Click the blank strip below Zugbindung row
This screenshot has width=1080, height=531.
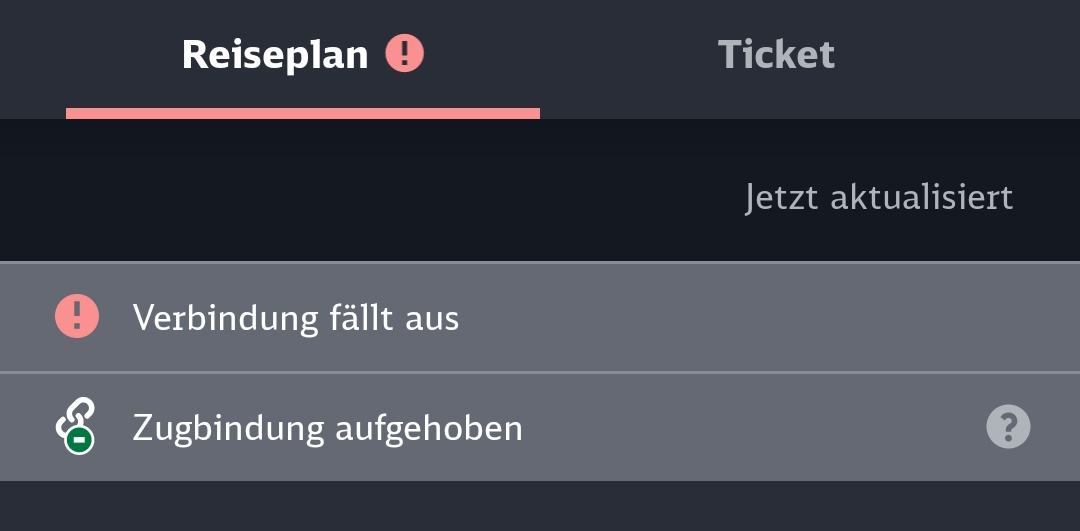coord(540,506)
